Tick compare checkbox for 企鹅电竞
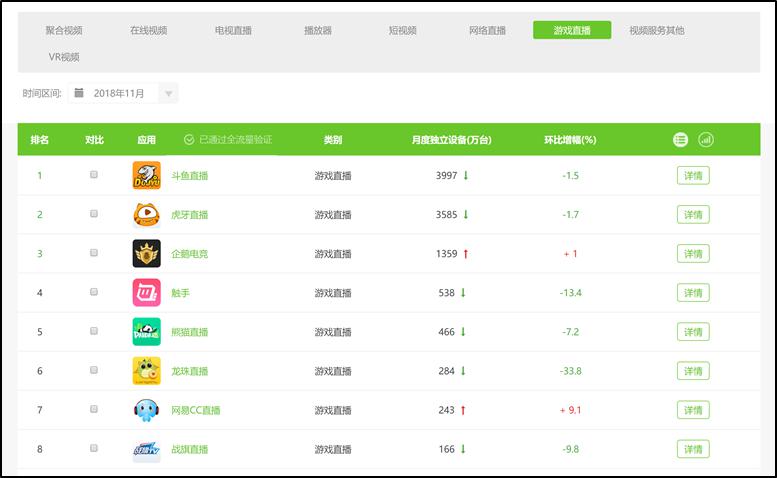This screenshot has width=777, height=478. click(x=94, y=253)
